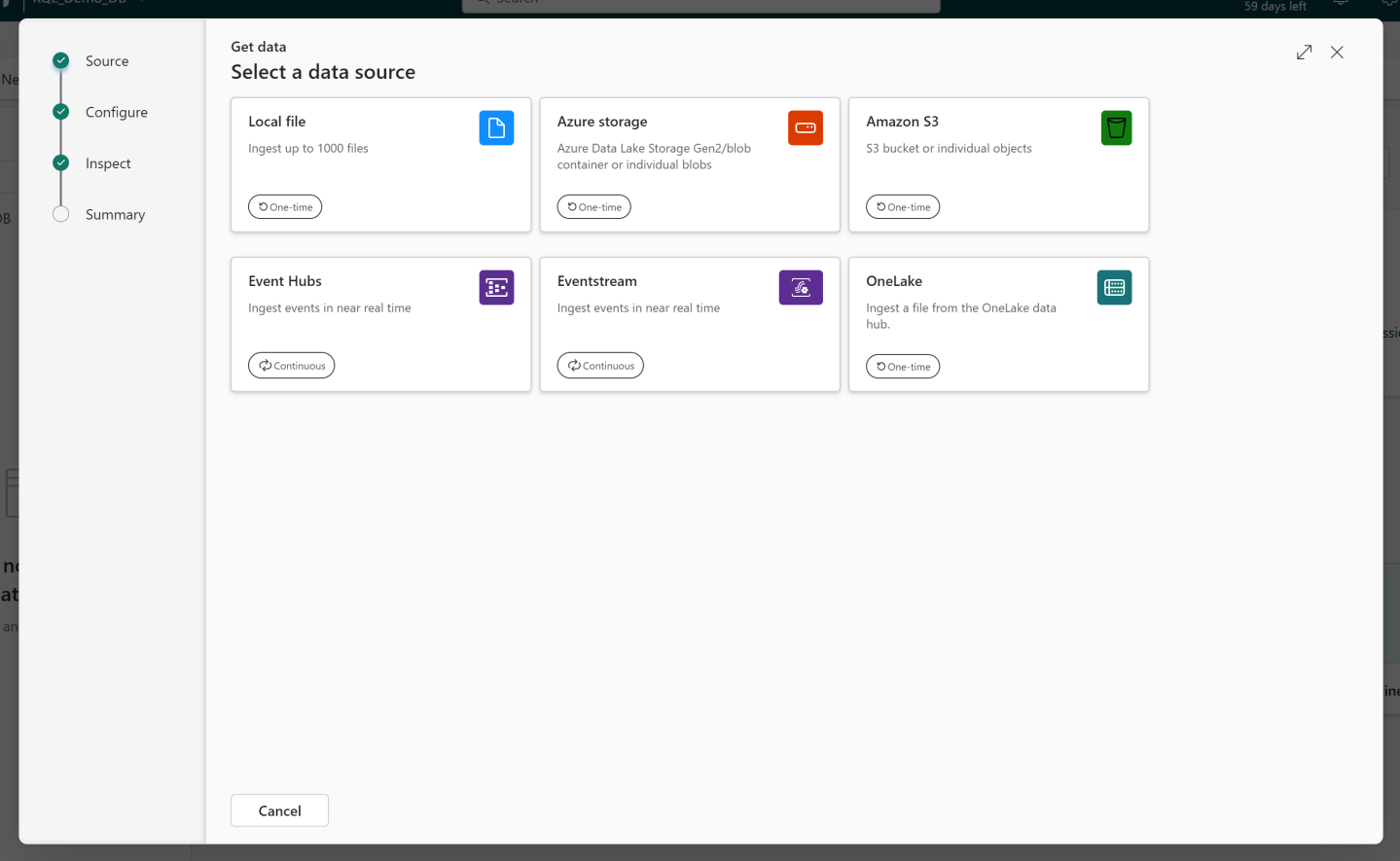1400x861 pixels.
Task: Close the Get data dialog
Action: click(1337, 53)
